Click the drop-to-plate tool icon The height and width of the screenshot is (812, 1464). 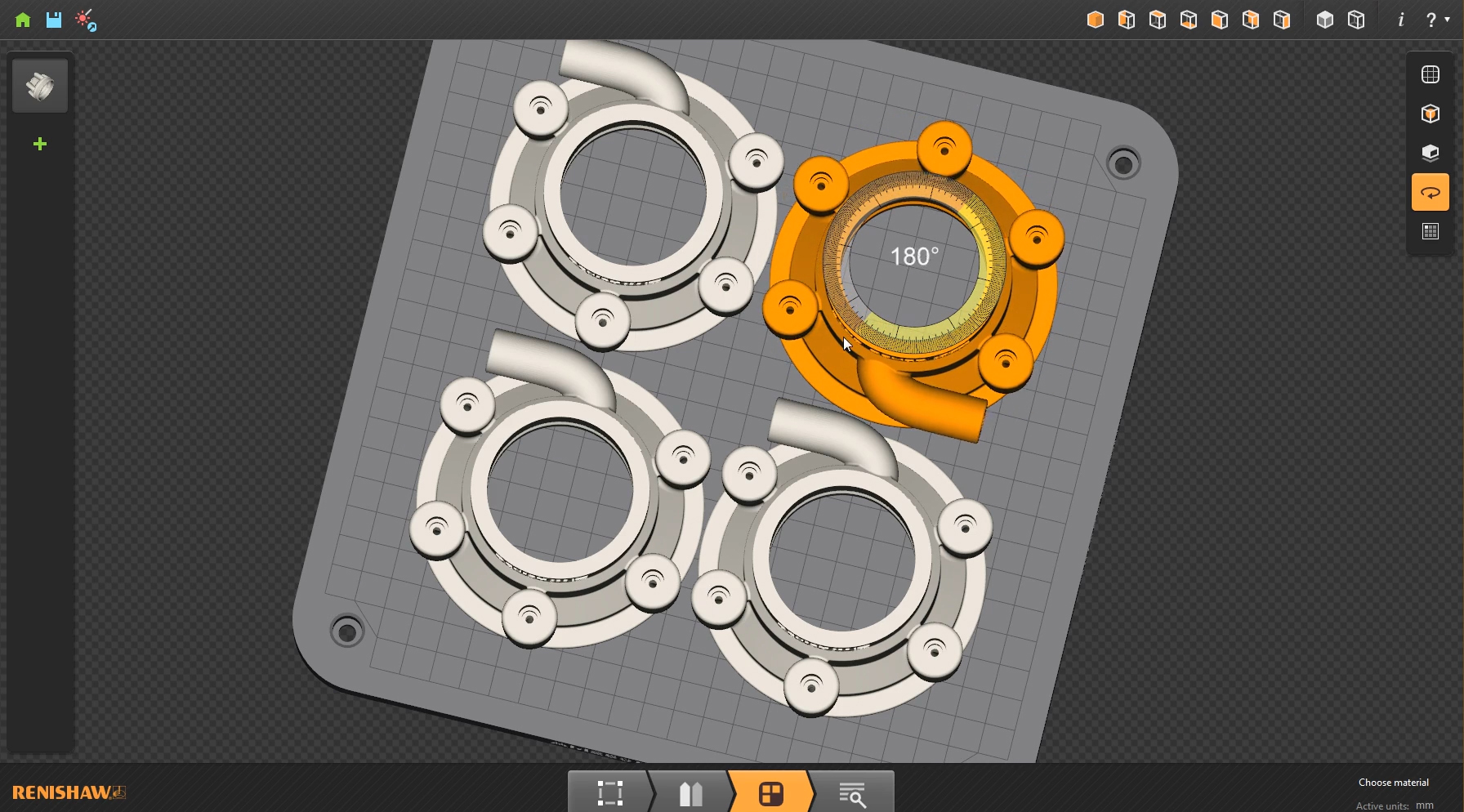[x=1430, y=153]
